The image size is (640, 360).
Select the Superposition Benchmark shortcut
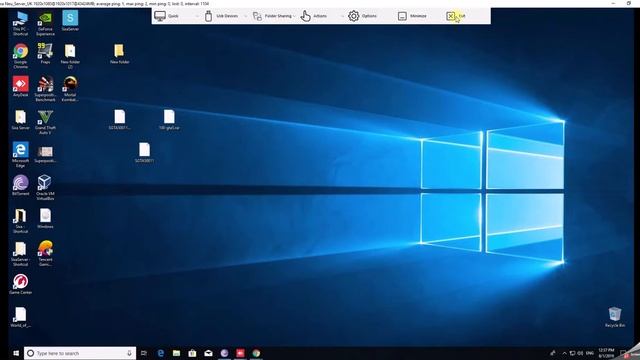pyautogui.click(x=45, y=89)
